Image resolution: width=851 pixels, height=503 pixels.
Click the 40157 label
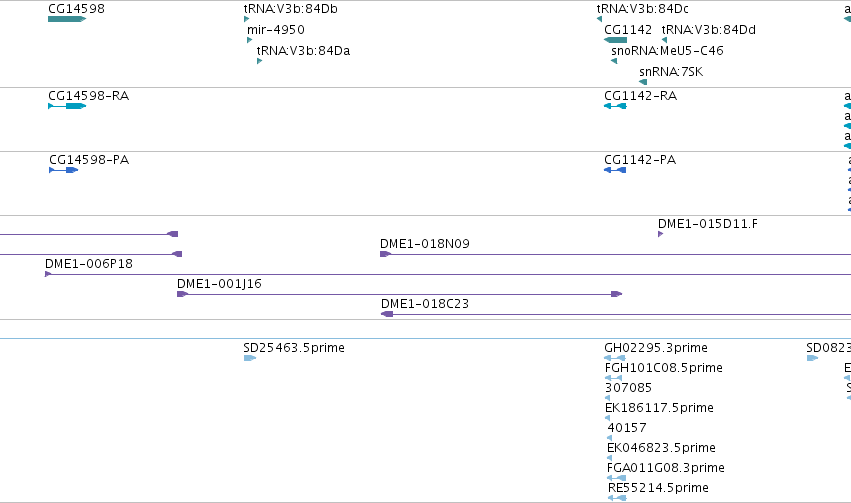627,429
